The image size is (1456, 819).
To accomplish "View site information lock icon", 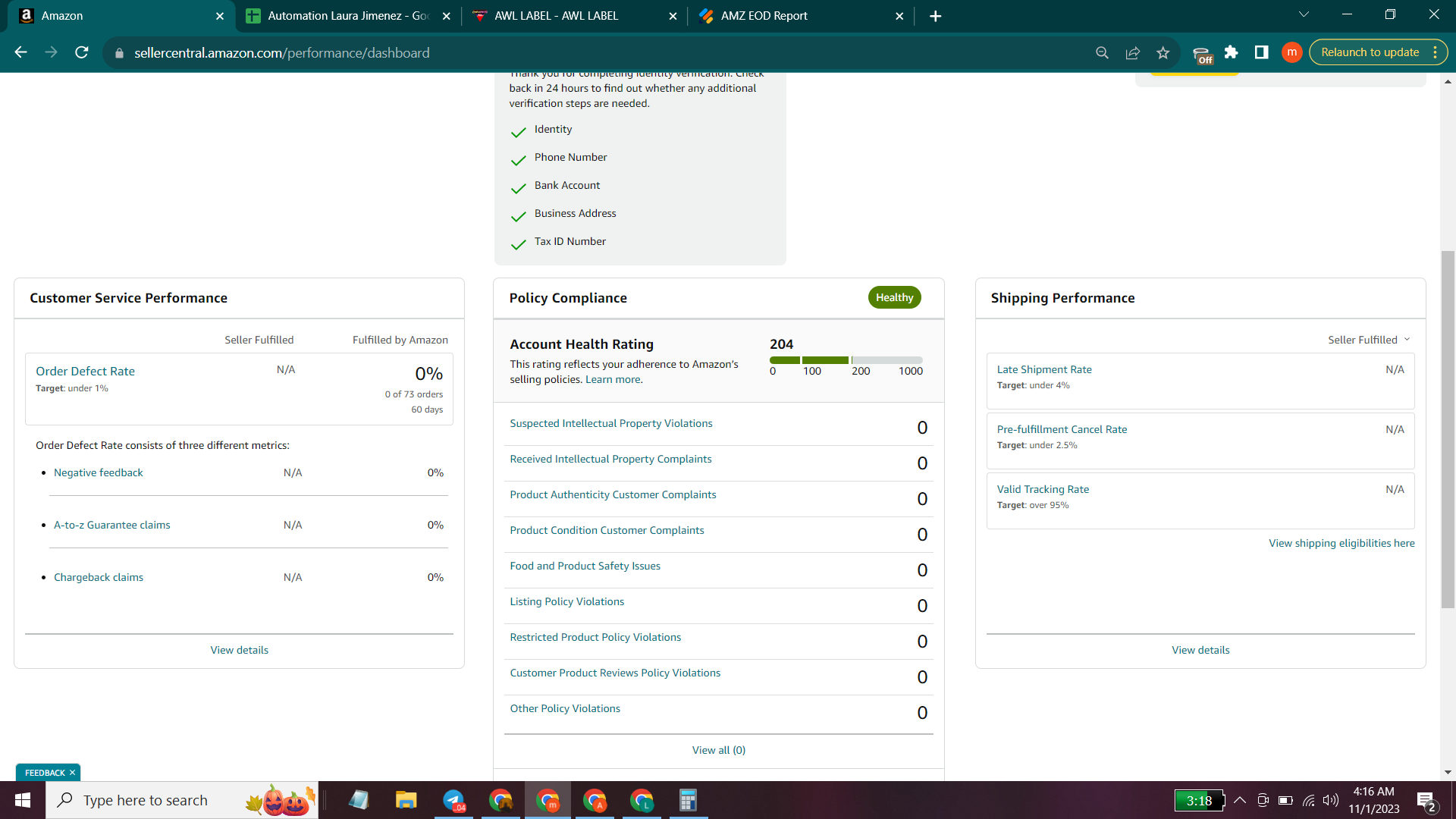I will coord(119,53).
